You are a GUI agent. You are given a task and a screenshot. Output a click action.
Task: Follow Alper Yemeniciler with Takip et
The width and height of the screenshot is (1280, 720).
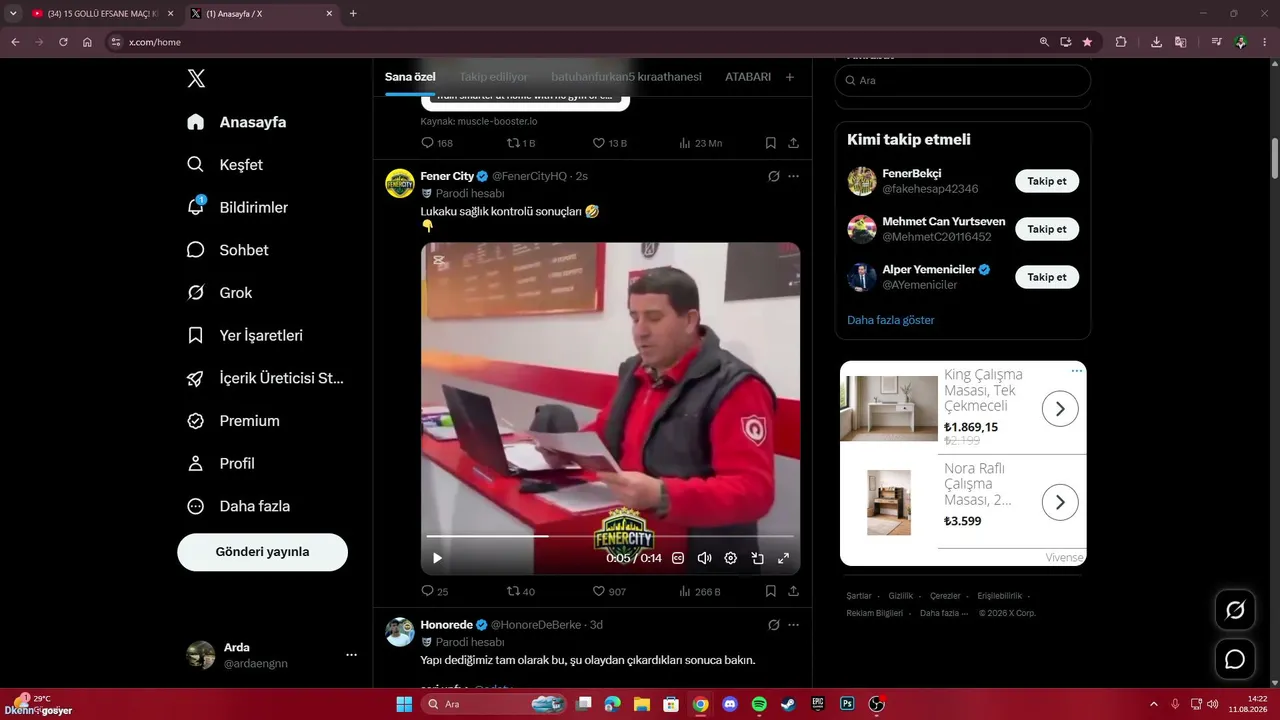(x=1047, y=277)
